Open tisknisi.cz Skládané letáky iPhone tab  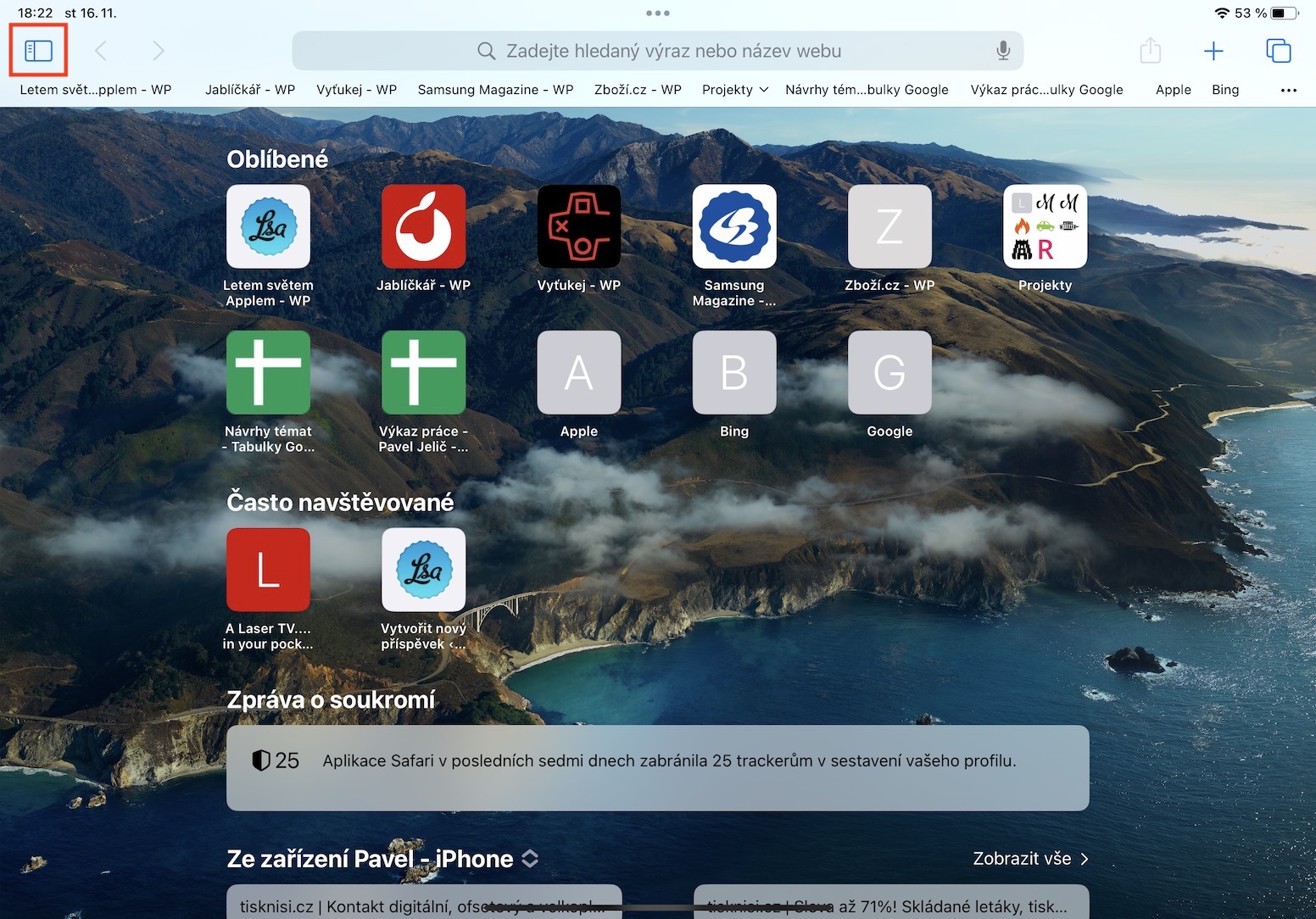(x=891, y=902)
